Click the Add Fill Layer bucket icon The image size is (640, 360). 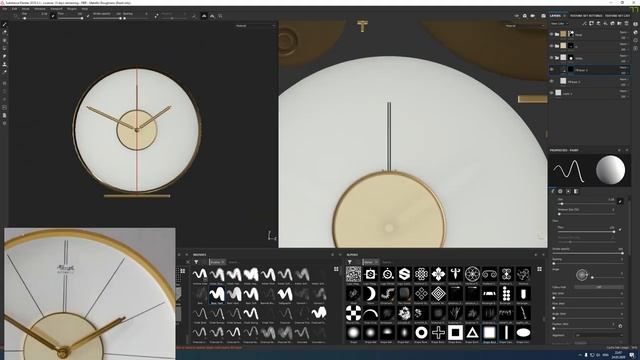click(605, 24)
